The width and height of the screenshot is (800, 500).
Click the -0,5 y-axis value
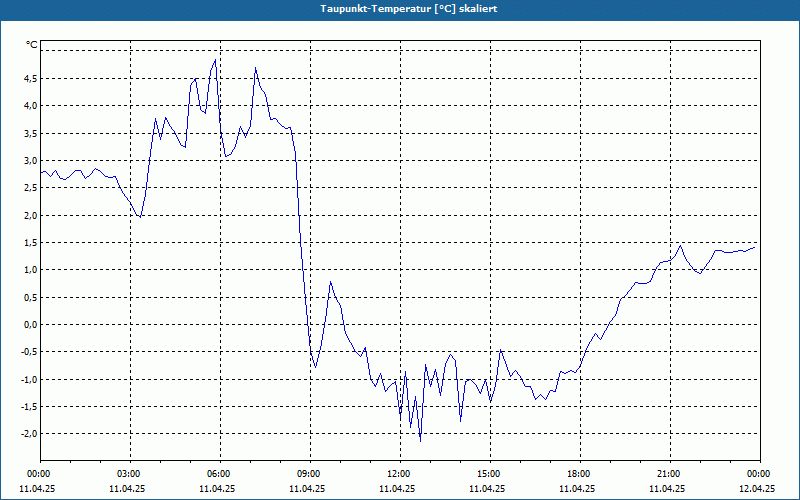click(x=28, y=352)
